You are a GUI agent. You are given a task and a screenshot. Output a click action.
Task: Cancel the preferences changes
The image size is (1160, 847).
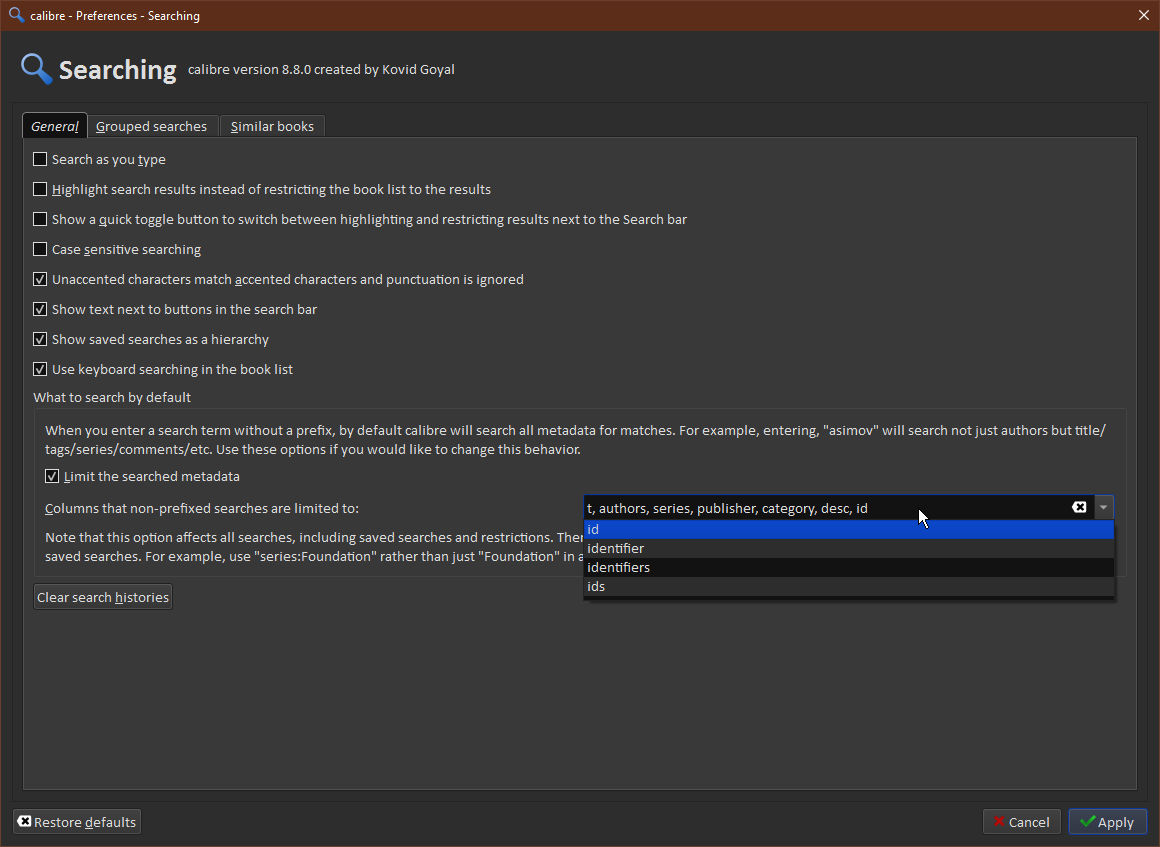(1022, 822)
